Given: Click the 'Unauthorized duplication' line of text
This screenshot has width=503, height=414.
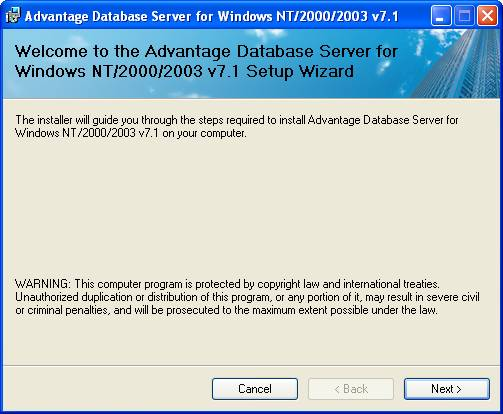Looking at the screenshot, I should click(247, 297).
